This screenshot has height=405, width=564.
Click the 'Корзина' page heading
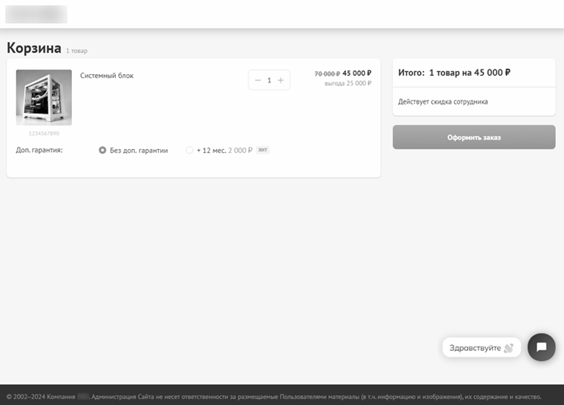[34, 48]
